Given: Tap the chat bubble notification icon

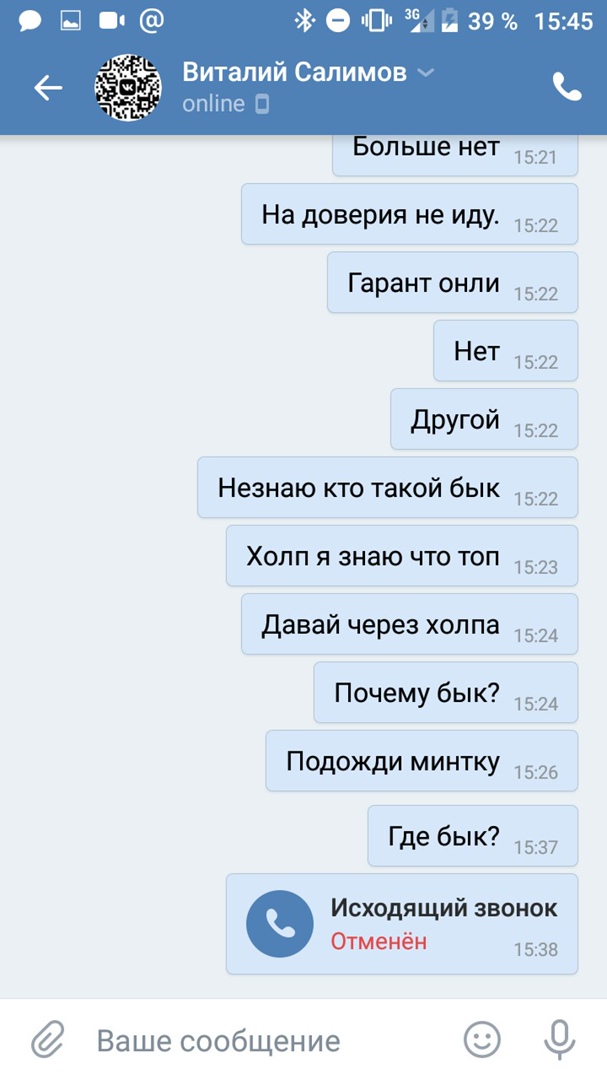Looking at the screenshot, I should click(x=30, y=21).
